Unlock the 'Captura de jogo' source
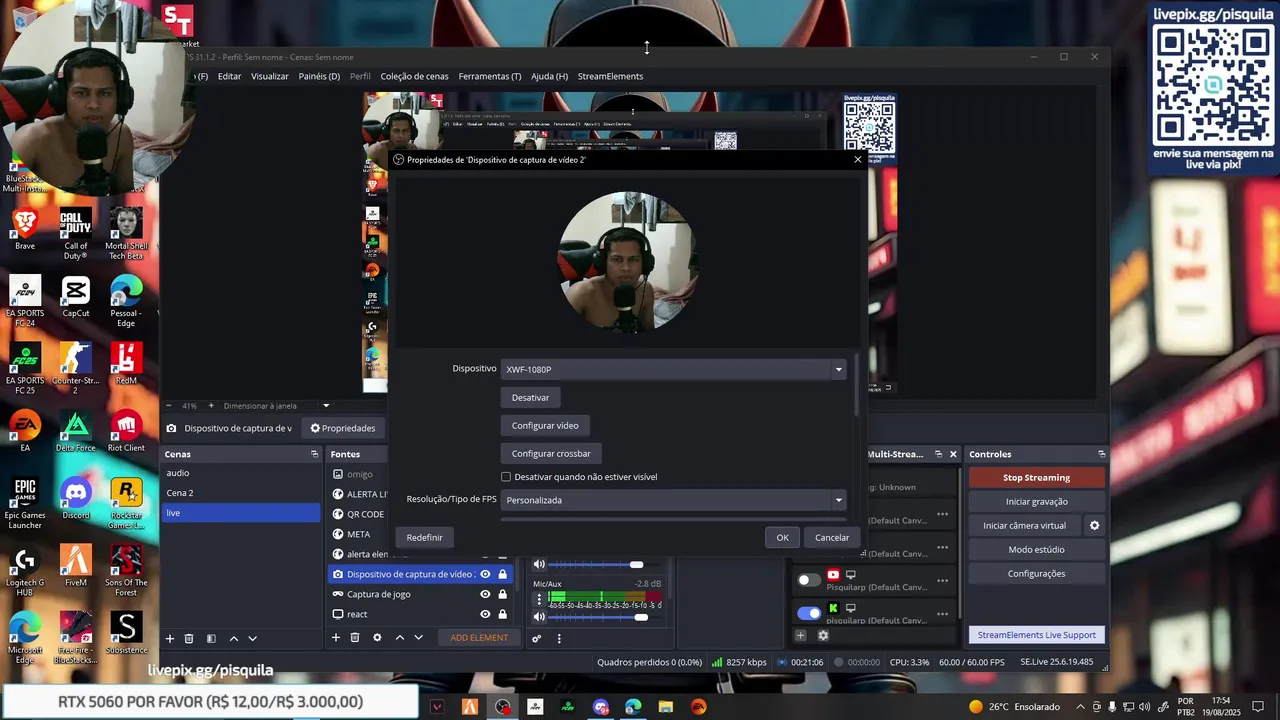This screenshot has height=720, width=1280. pos(502,594)
